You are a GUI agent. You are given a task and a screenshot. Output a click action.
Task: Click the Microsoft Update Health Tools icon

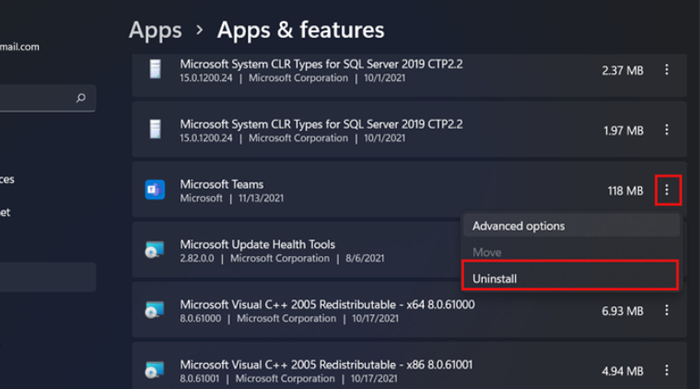(154, 250)
